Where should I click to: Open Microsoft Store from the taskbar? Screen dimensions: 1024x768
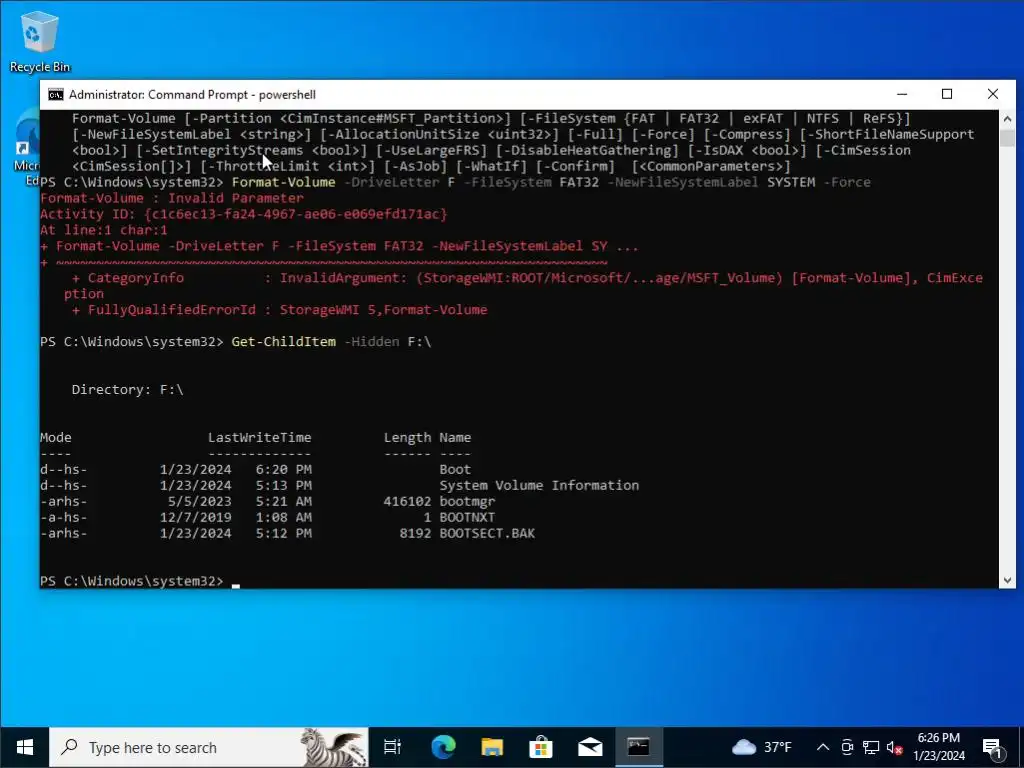point(541,747)
